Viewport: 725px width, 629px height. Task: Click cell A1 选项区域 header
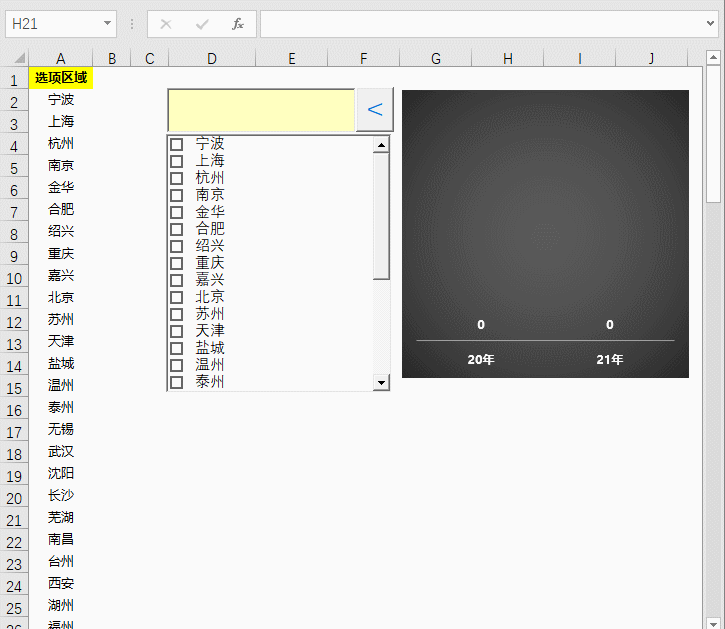(x=61, y=78)
